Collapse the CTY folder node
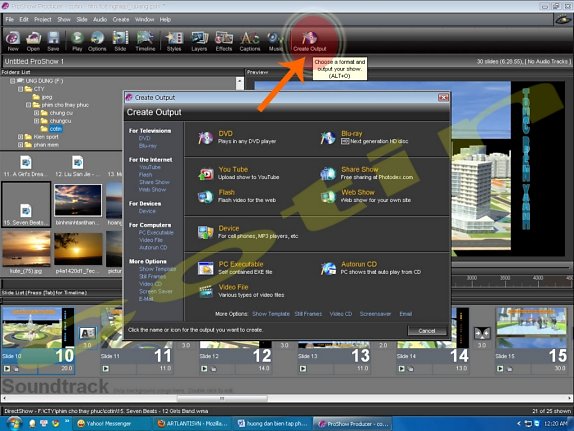574x431 pixels. (20, 89)
